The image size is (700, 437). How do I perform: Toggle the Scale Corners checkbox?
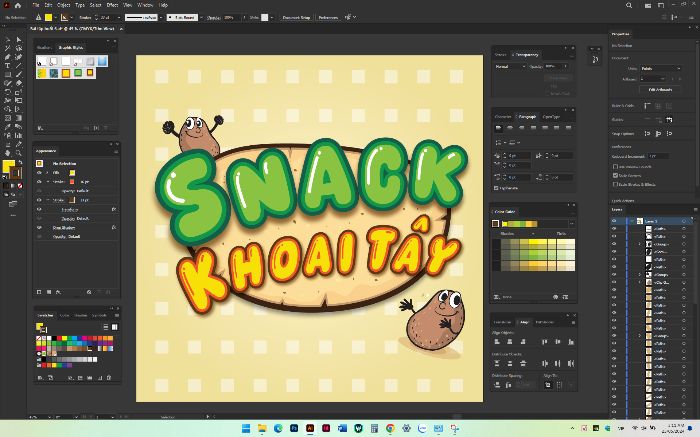tap(615, 175)
